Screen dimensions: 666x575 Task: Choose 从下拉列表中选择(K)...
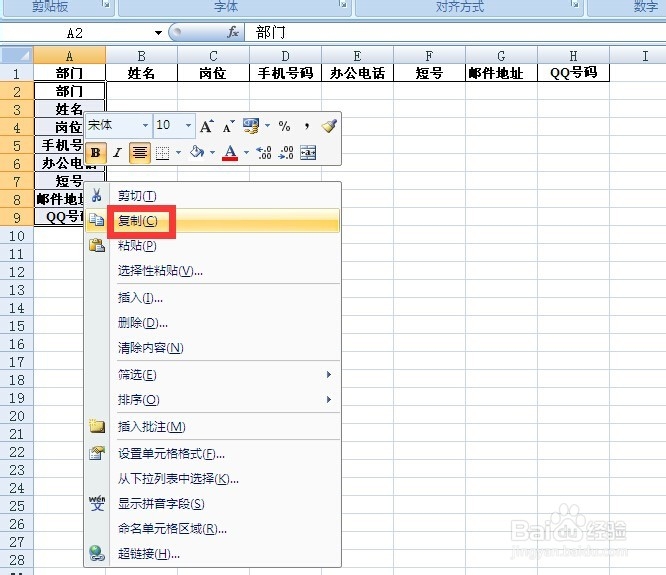(212, 479)
